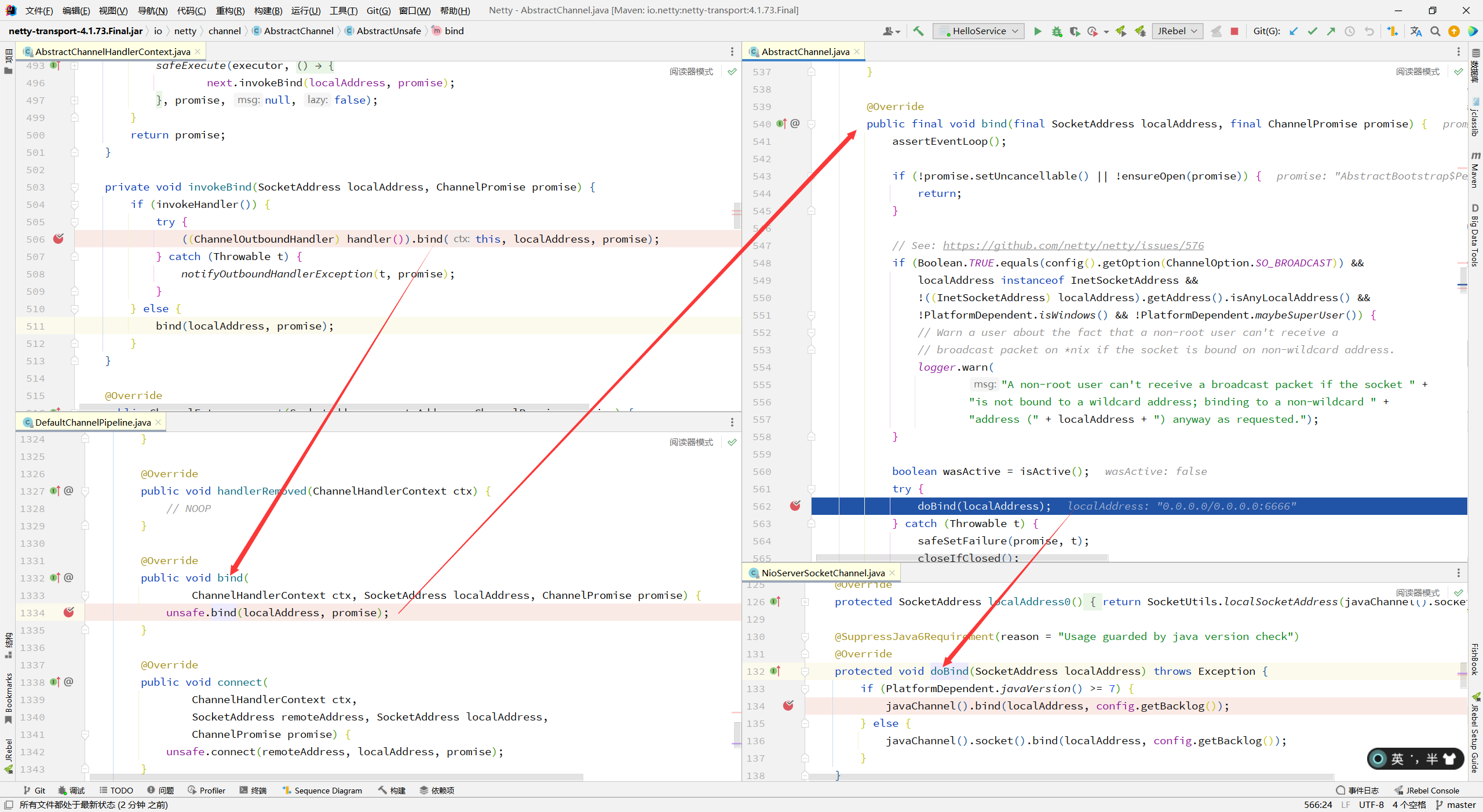Collapse invokeBind method at line 503
The height and width of the screenshot is (812, 1483).
(75, 187)
